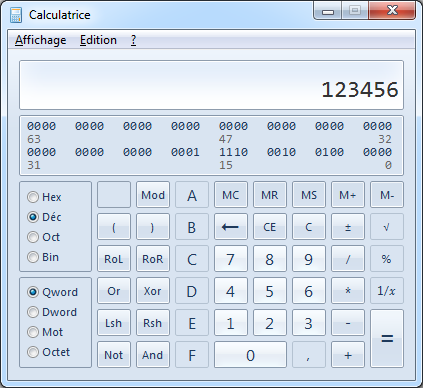This screenshot has width=423, height=388.
Task: Click digit 2 key
Action: coord(270,323)
